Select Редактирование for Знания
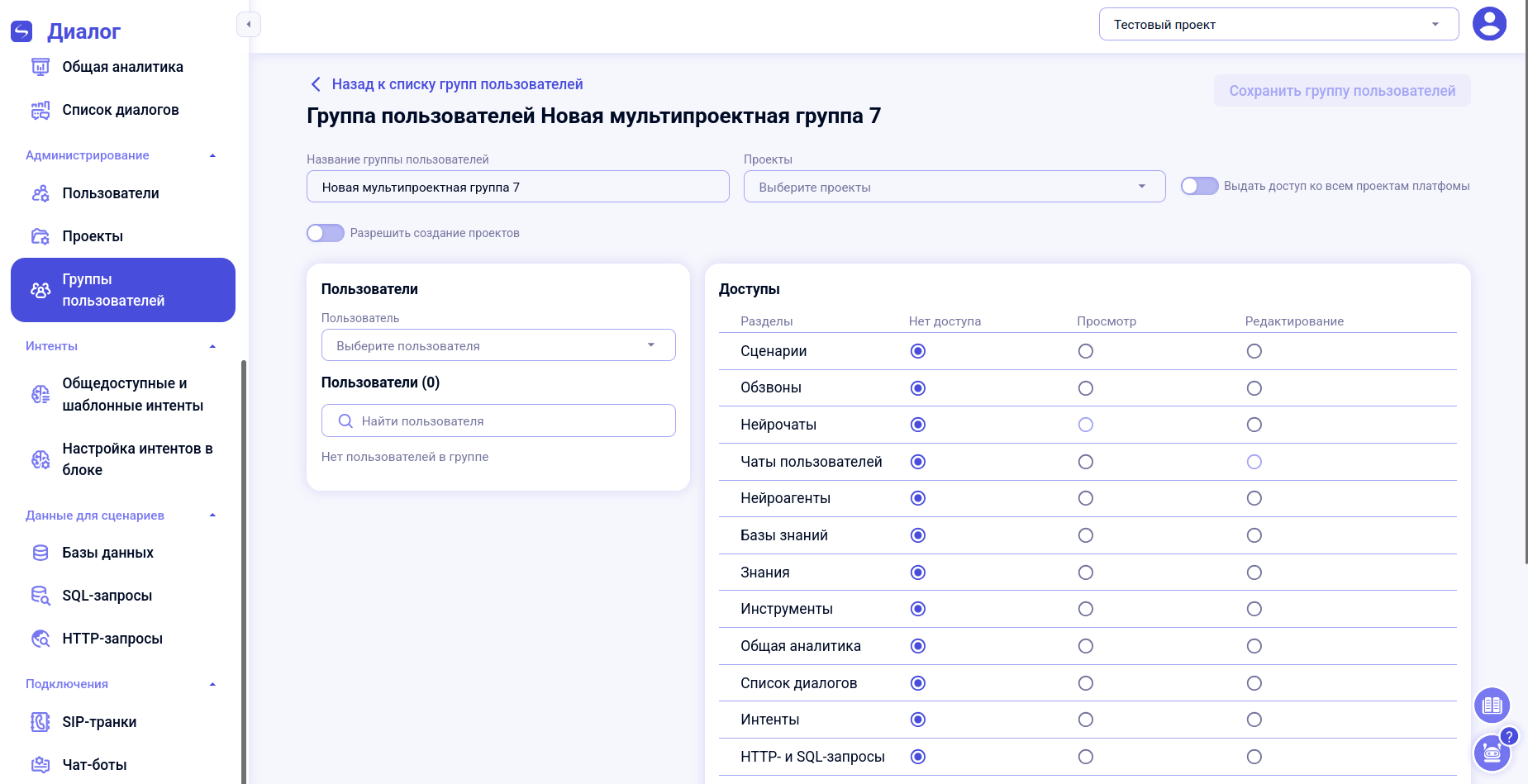Screen dimensions: 1528x784 [1254, 573]
